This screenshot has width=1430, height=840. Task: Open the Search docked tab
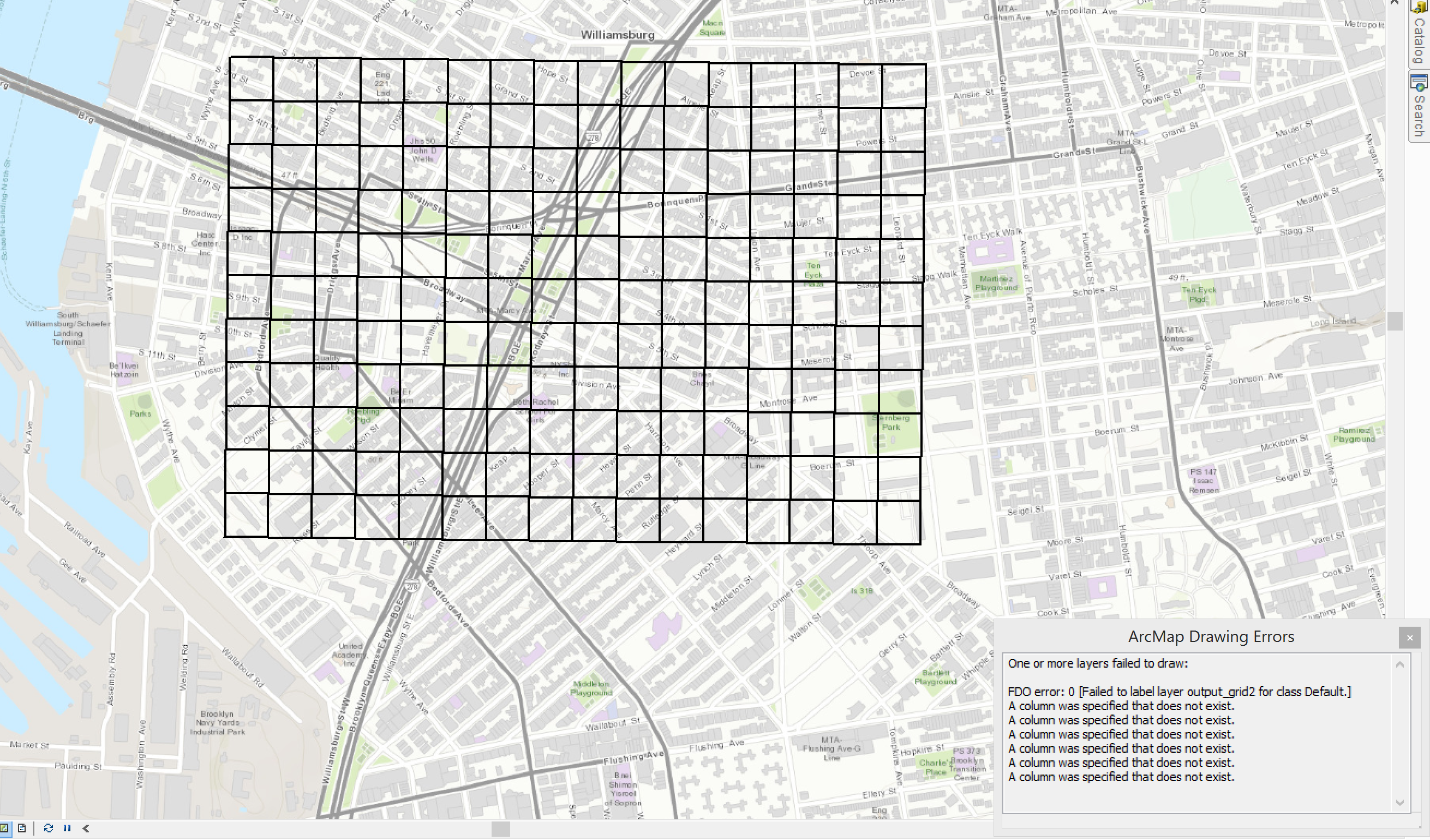(1419, 115)
